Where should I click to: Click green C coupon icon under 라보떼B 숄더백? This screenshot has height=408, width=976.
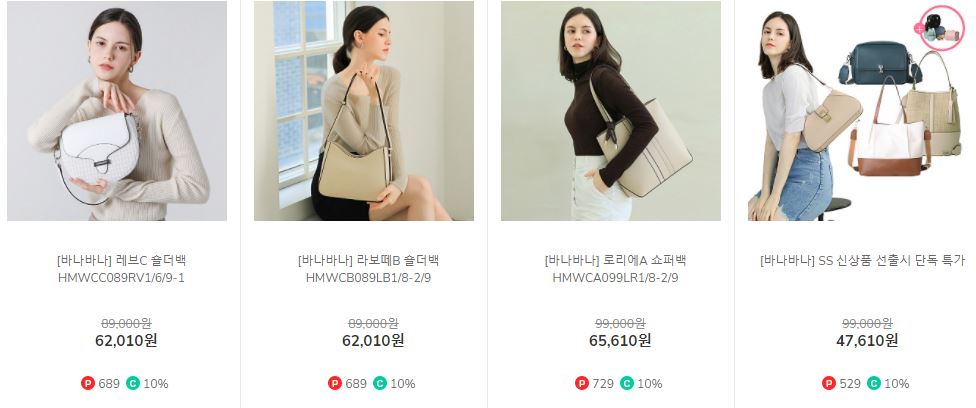pos(380,383)
